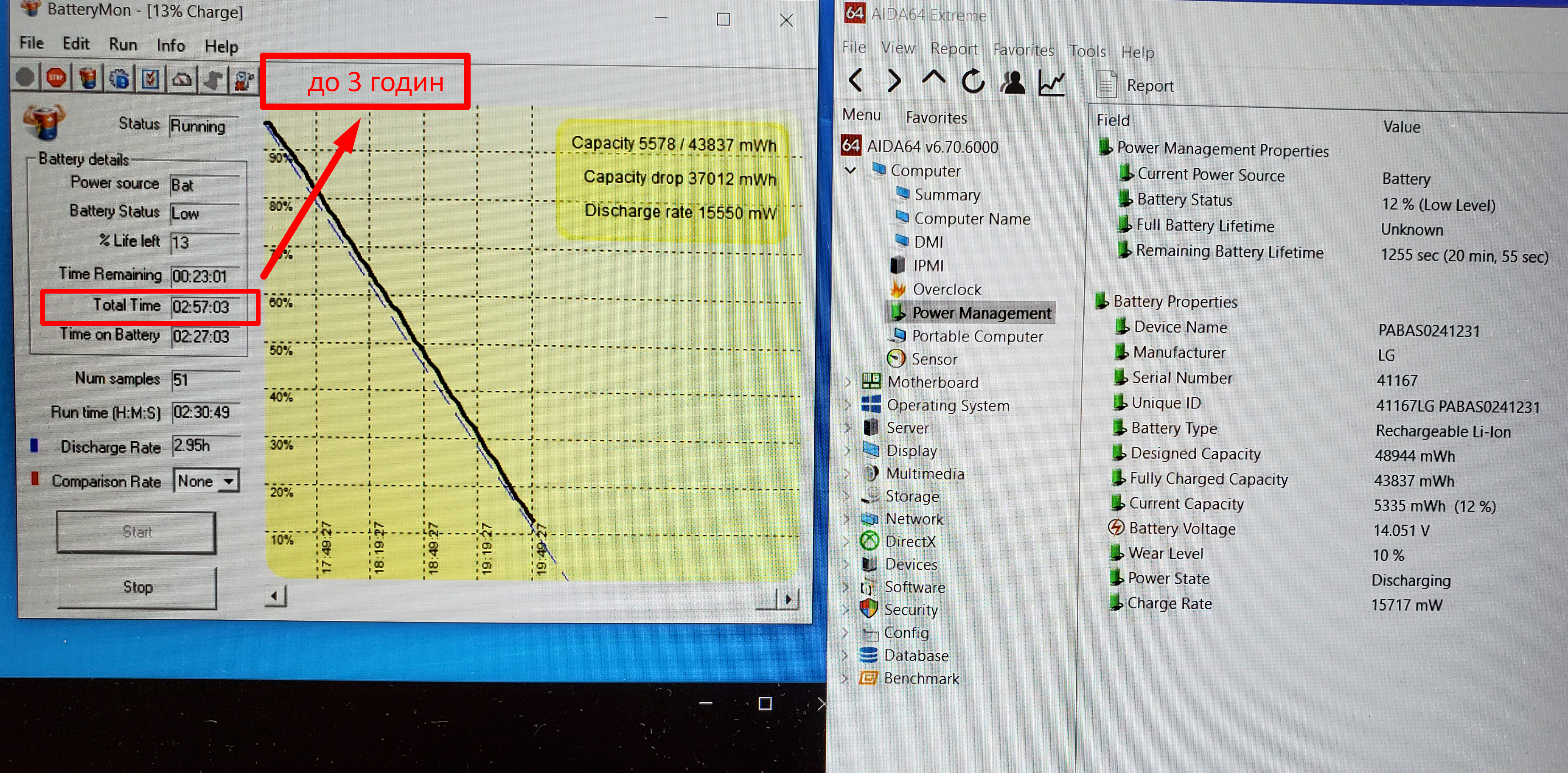Viewport: 1568px width, 773px height.
Task: Open the Info menu in BatteryMon
Action: (x=171, y=45)
